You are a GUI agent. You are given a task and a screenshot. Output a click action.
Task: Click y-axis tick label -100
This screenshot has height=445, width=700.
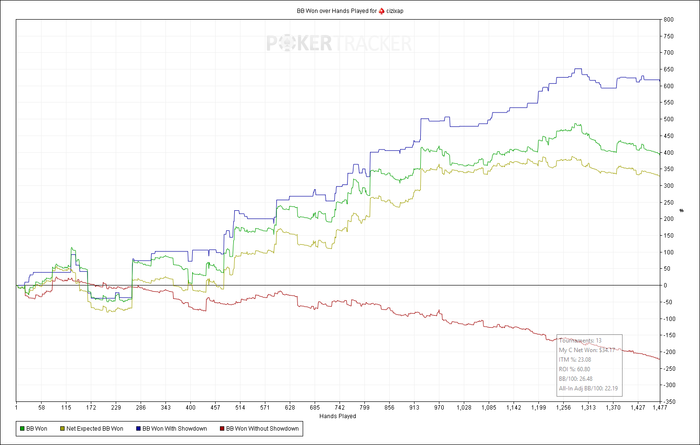tap(670, 319)
